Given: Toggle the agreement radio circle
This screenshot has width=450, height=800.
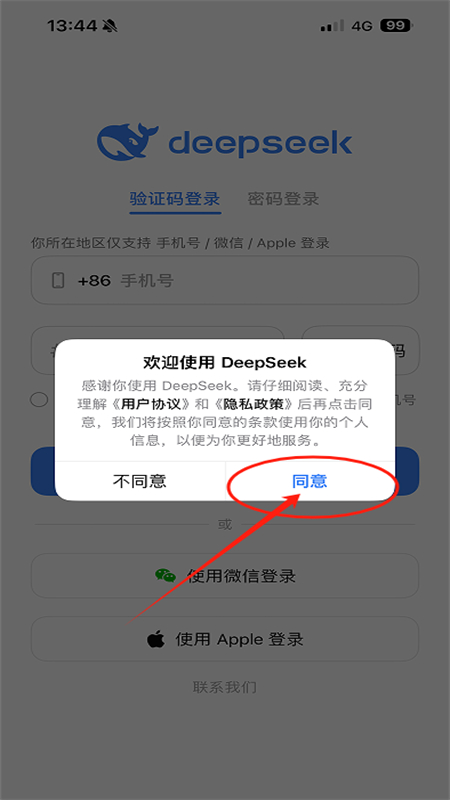Looking at the screenshot, I should 39,399.
